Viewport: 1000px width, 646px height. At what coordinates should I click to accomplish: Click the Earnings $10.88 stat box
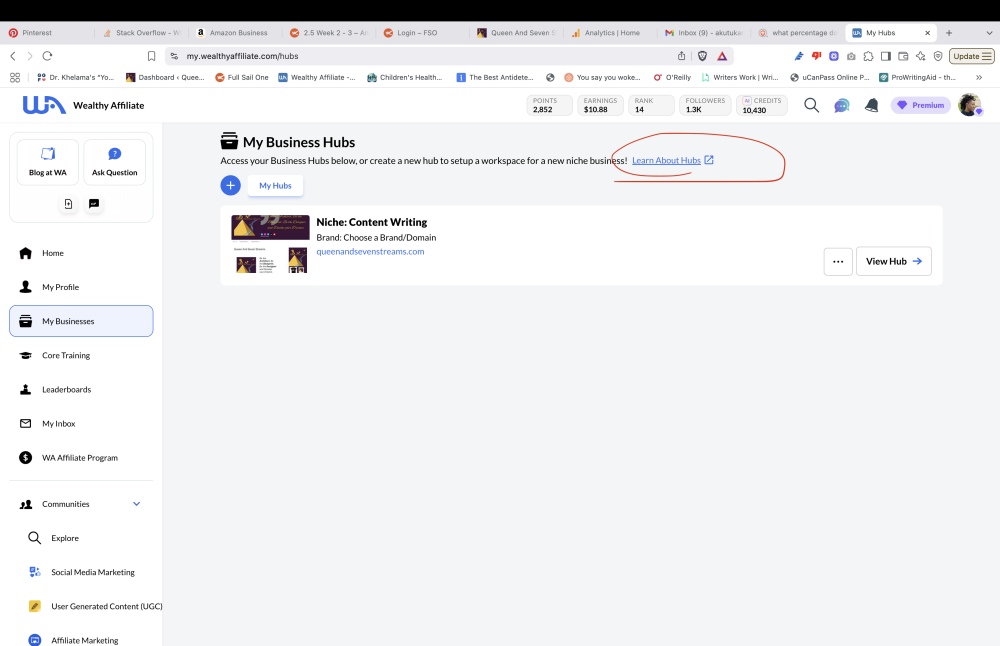600,105
